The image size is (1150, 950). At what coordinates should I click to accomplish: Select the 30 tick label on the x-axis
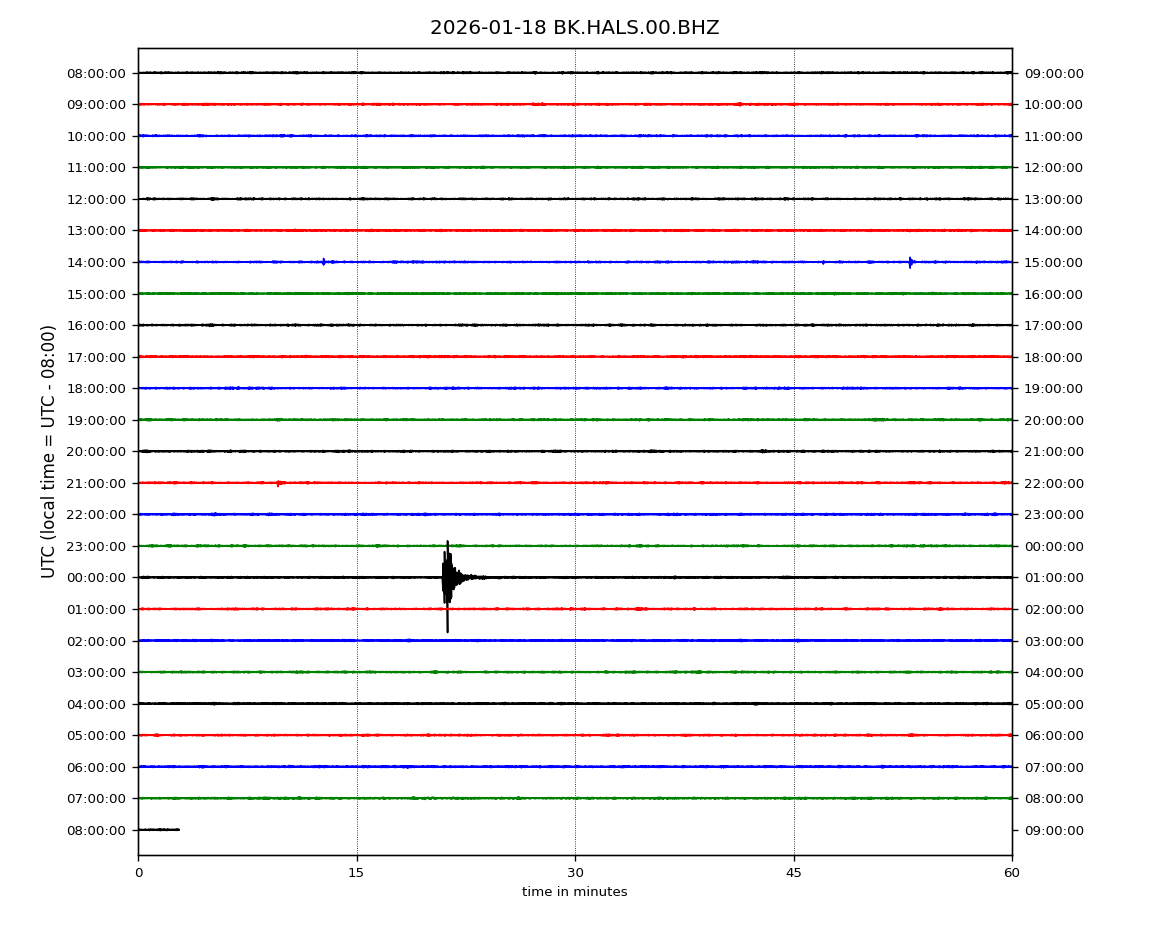575,873
